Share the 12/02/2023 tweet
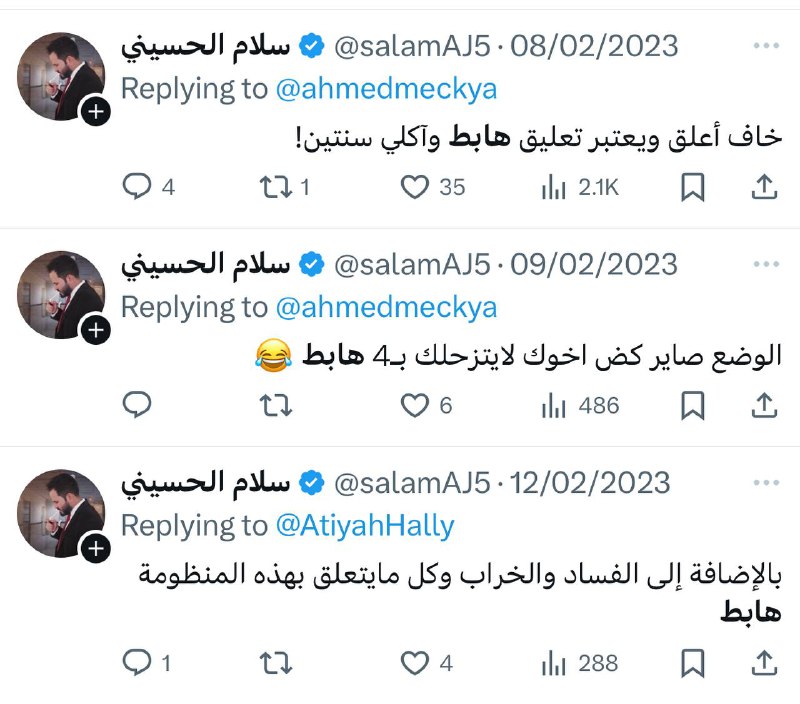Viewport: 800px width, 704px height. pos(764,663)
